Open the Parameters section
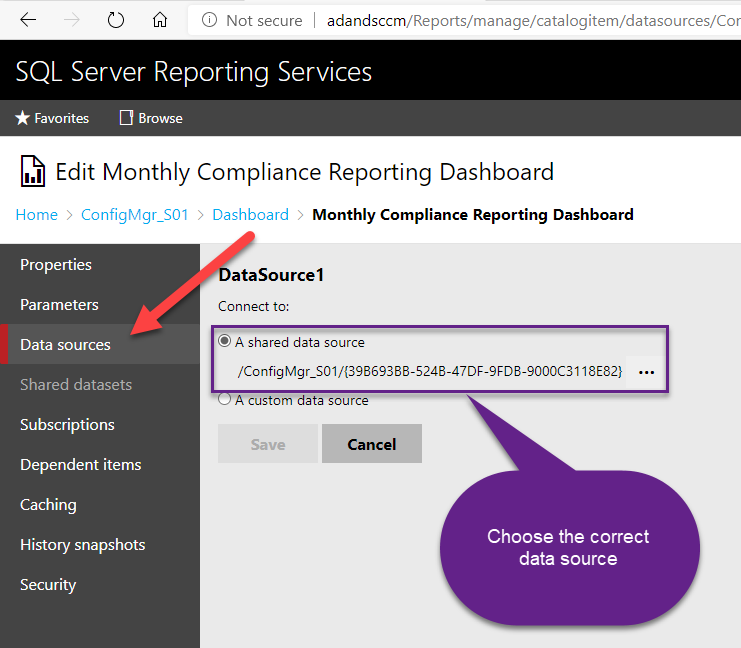Viewport: 741px width, 648px height. click(100, 304)
